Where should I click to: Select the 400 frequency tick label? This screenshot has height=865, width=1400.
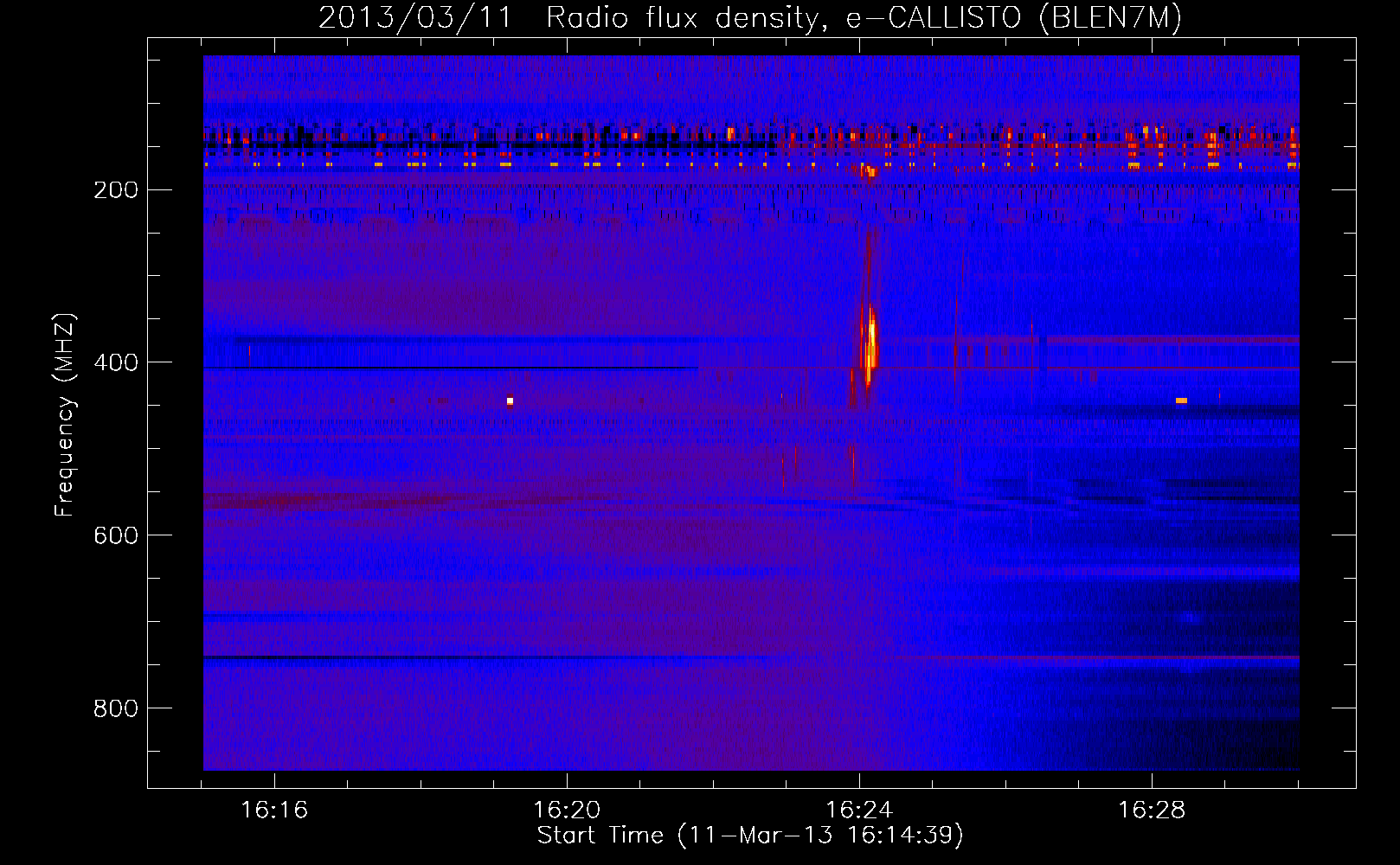(116, 362)
